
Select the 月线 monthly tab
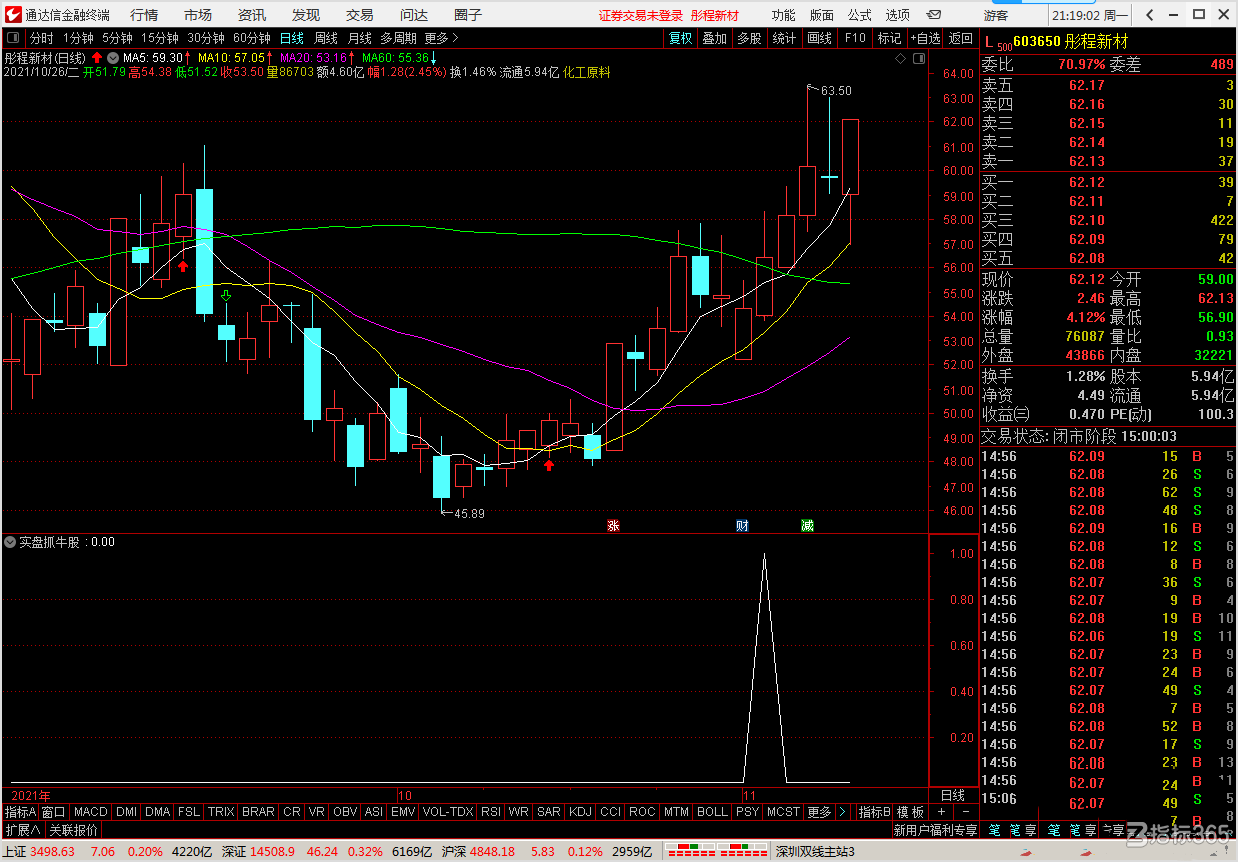(359, 38)
